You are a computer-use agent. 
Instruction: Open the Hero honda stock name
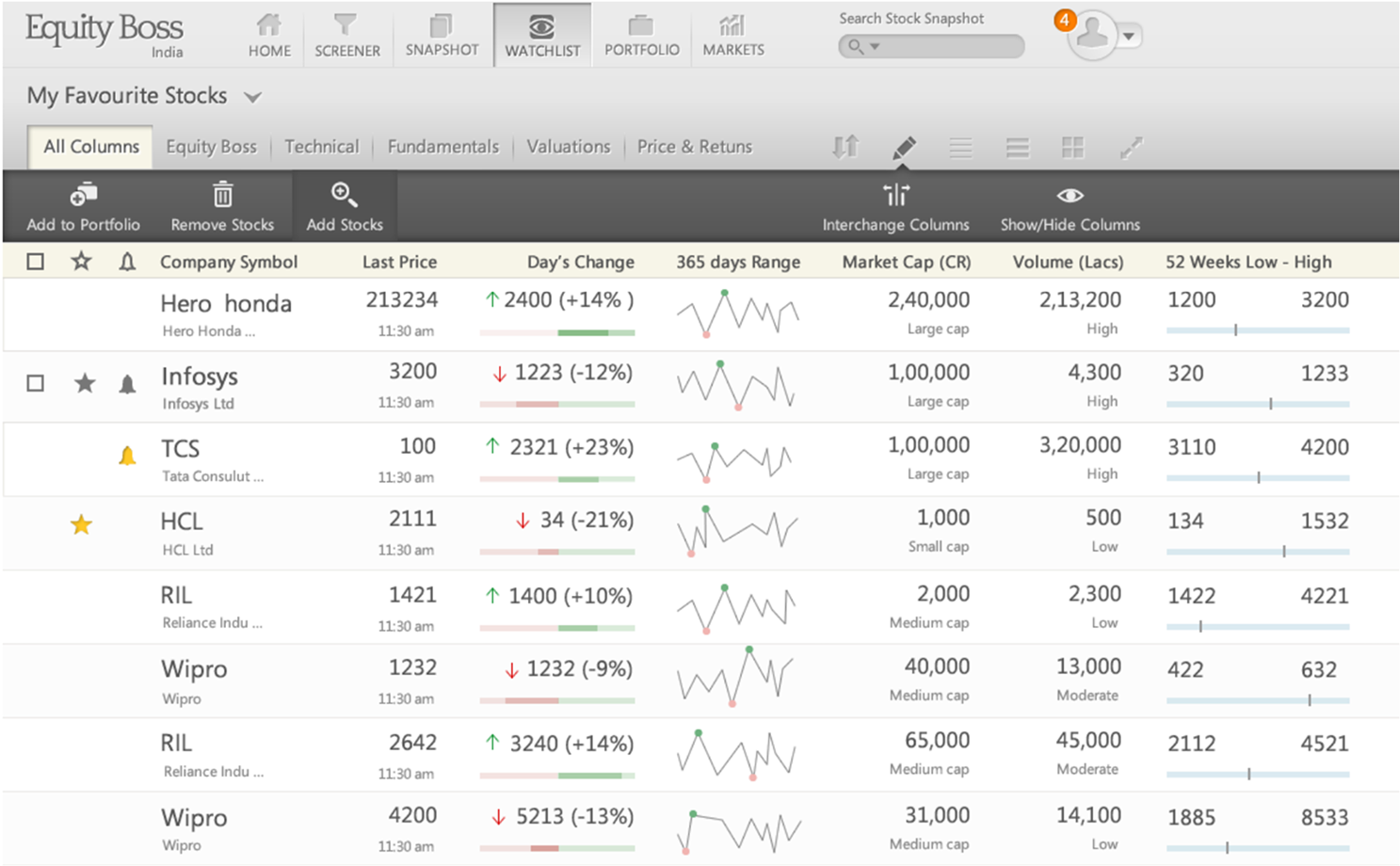(226, 303)
